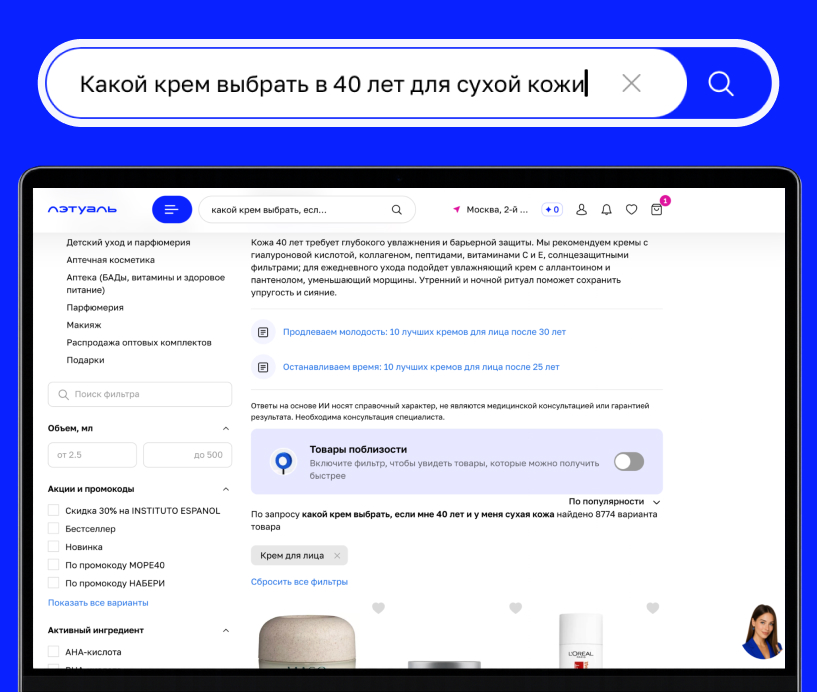817x692 pixels.
Task: Enable the Товары поблизости toggle
Action: pos(629,461)
